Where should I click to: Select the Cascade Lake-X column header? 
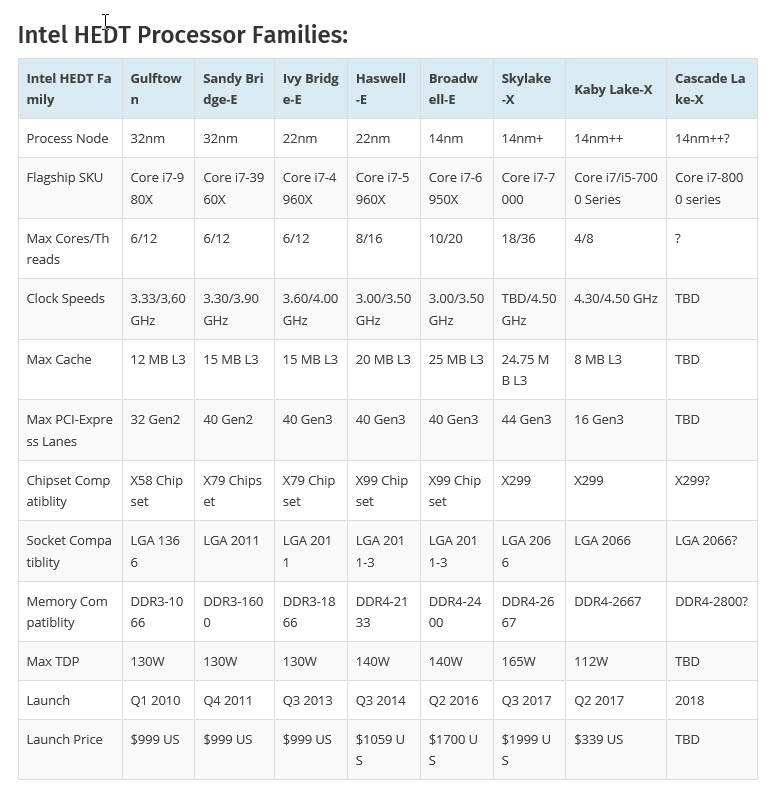click(709, 89)
